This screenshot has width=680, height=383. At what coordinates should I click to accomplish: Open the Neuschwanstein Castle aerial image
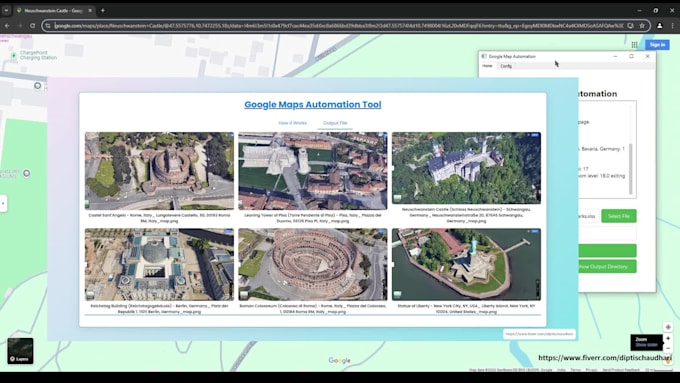pyautogui.click(x=466, y=168)
